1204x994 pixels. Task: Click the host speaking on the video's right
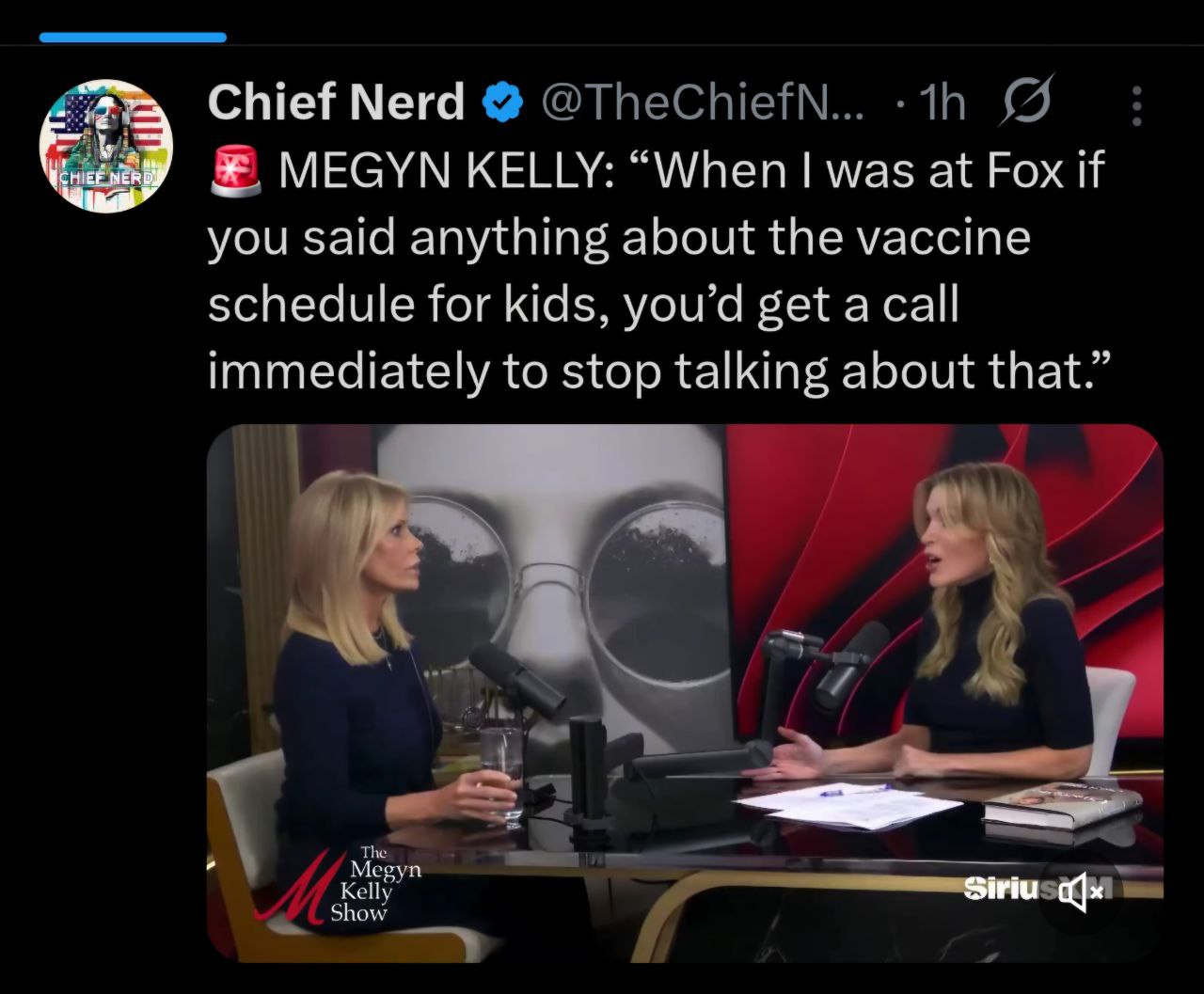(988, 639)
